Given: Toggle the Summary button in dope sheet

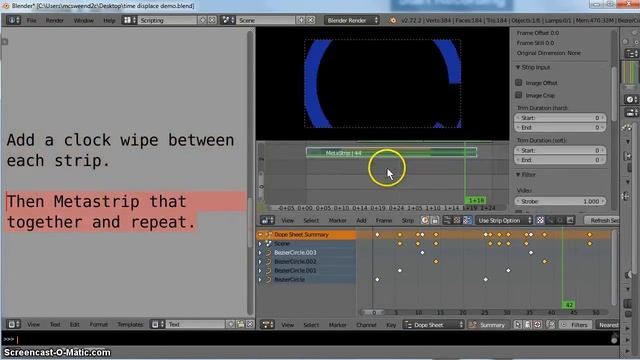Looking at the screenshot, I should 488,325.
